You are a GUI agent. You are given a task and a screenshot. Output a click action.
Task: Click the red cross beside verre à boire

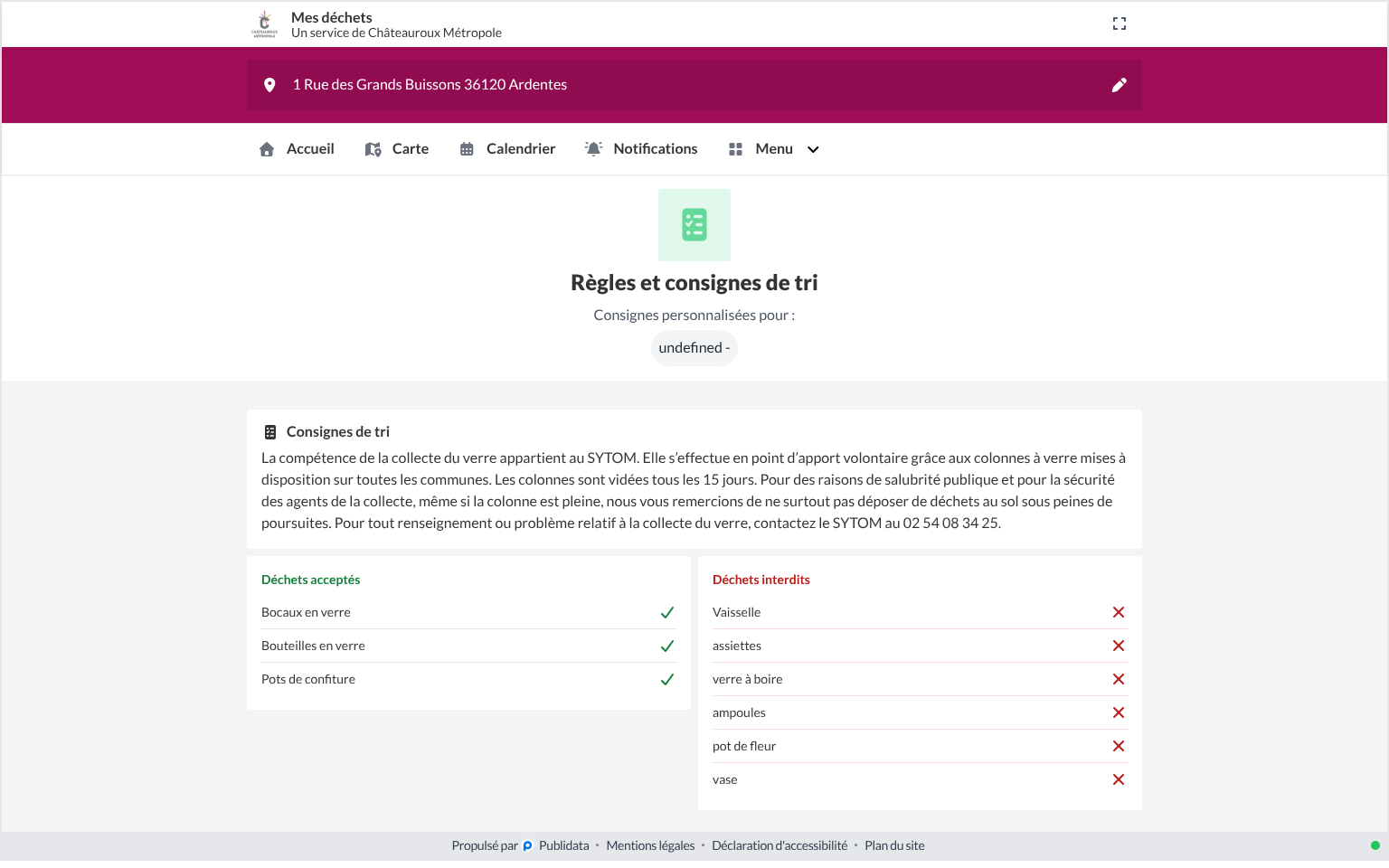[1119, 680]
